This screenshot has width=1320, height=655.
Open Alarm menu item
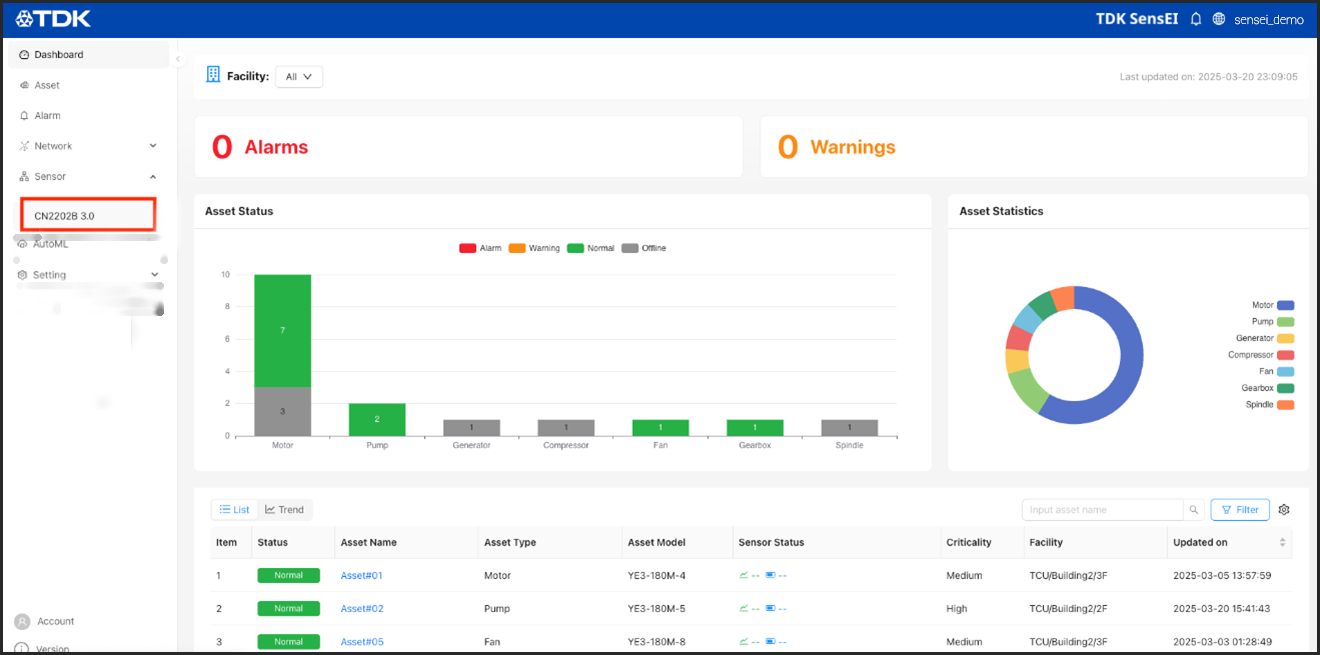click(x=89, y=116)
